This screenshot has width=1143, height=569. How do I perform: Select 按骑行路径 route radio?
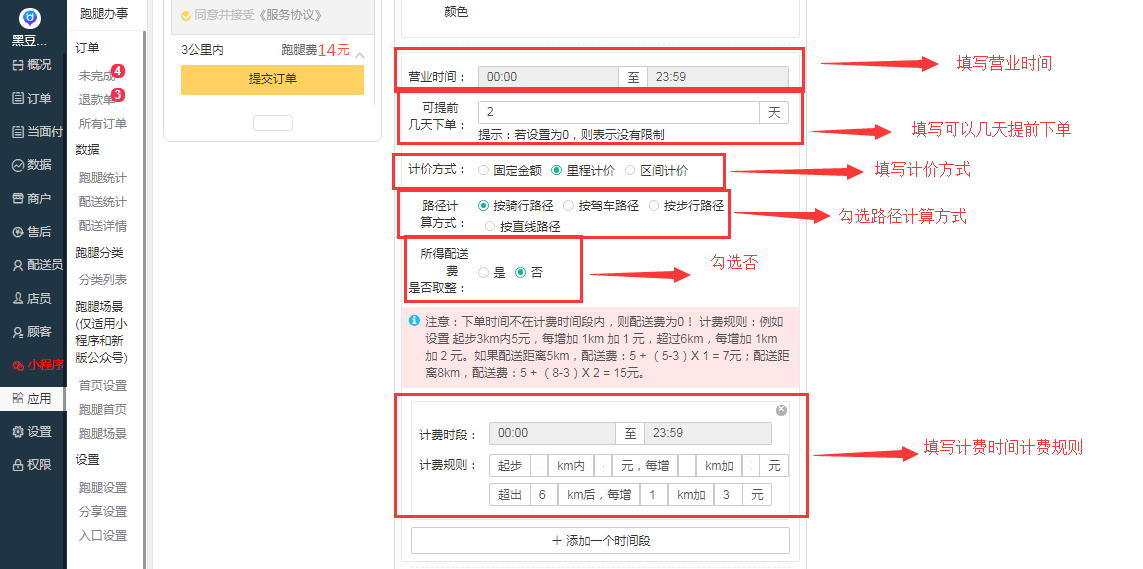(x=483, y=206)
